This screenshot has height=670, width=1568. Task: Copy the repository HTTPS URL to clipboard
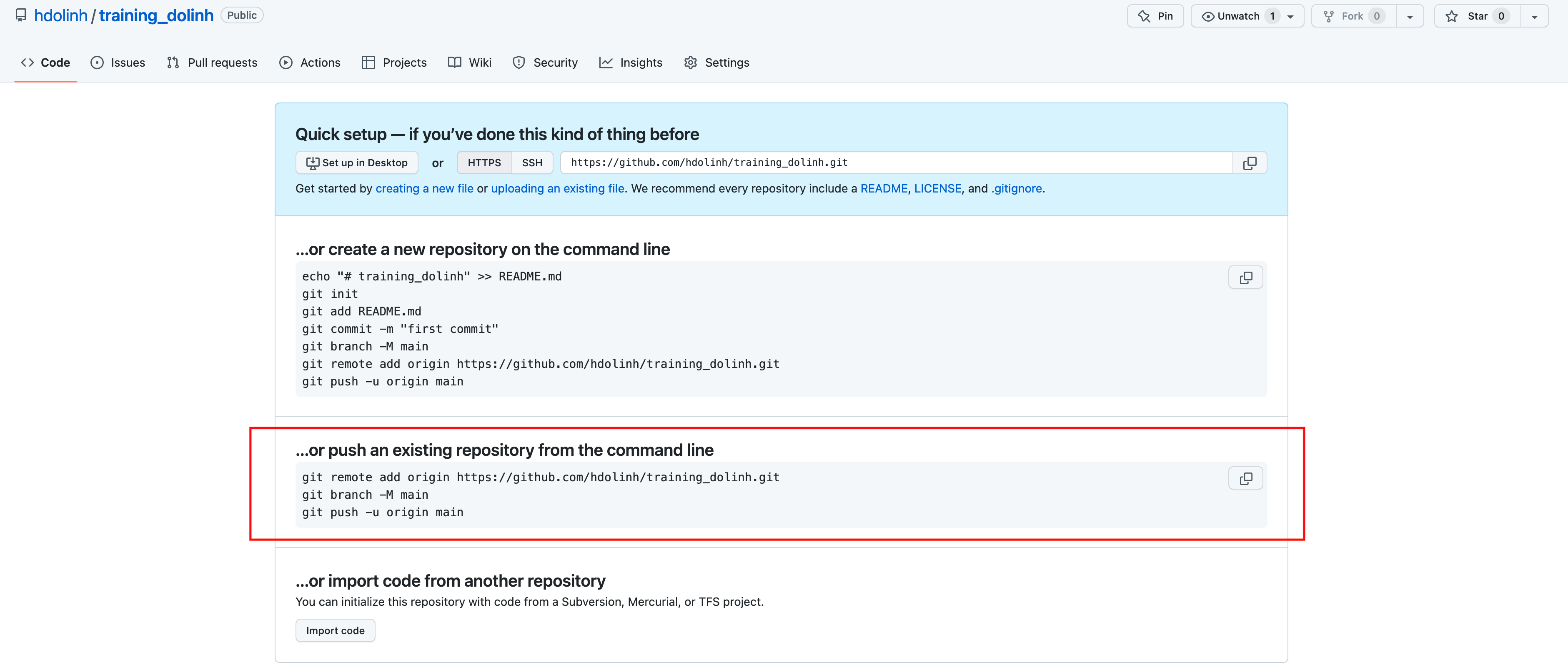click(x=1249, y=163)
